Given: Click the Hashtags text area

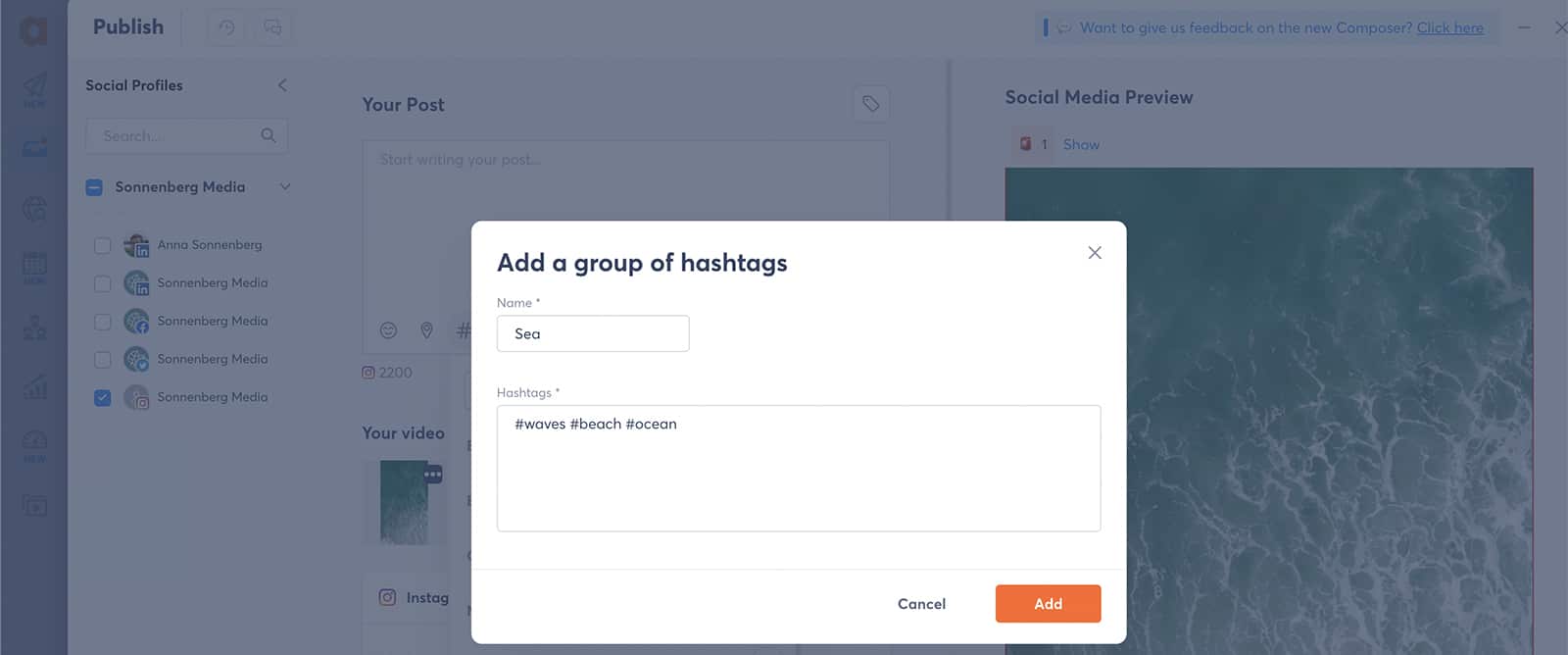Looking at the screenshot, I should click(799, 468).
